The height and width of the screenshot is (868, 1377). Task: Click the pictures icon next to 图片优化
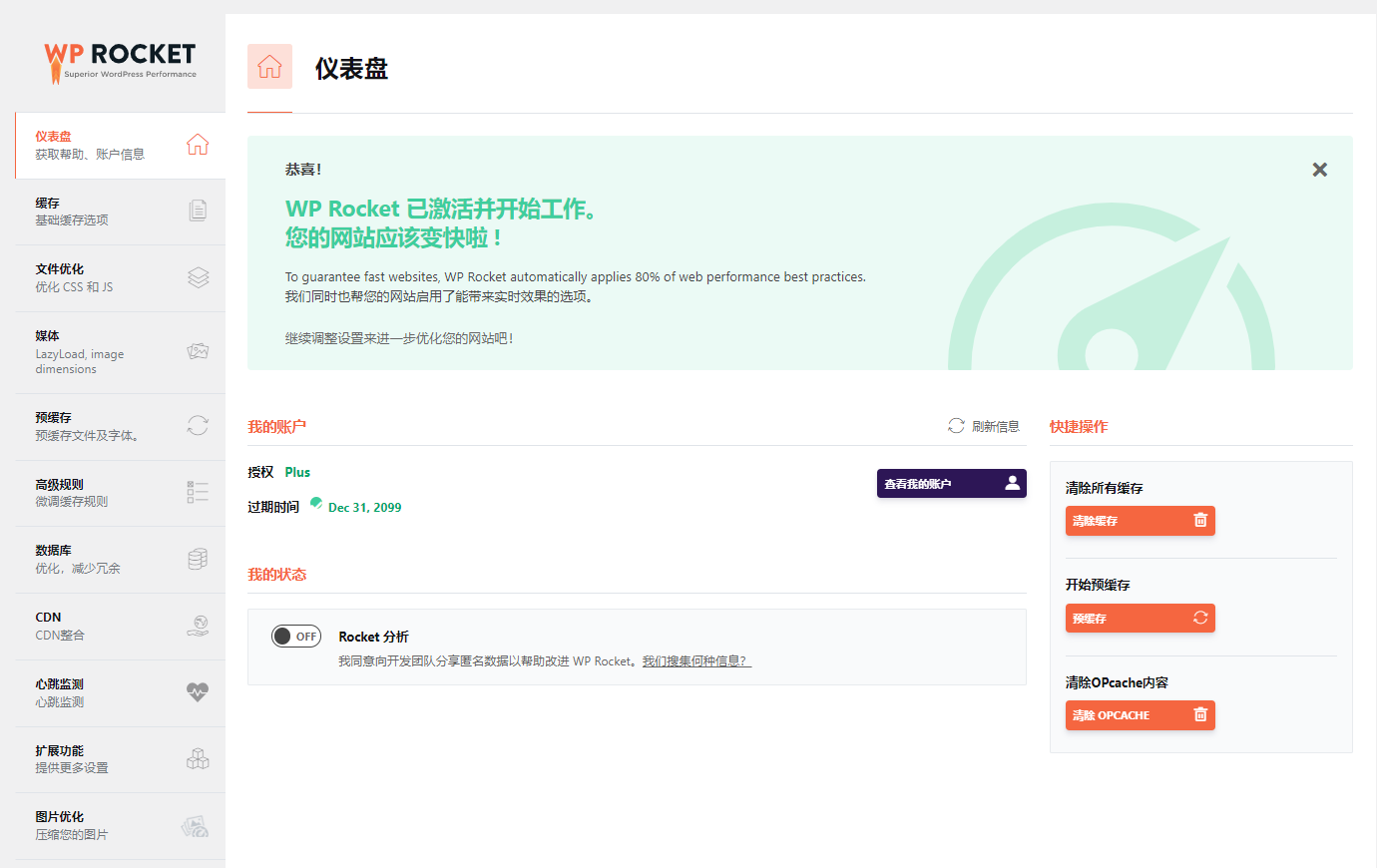click(196, 826)
